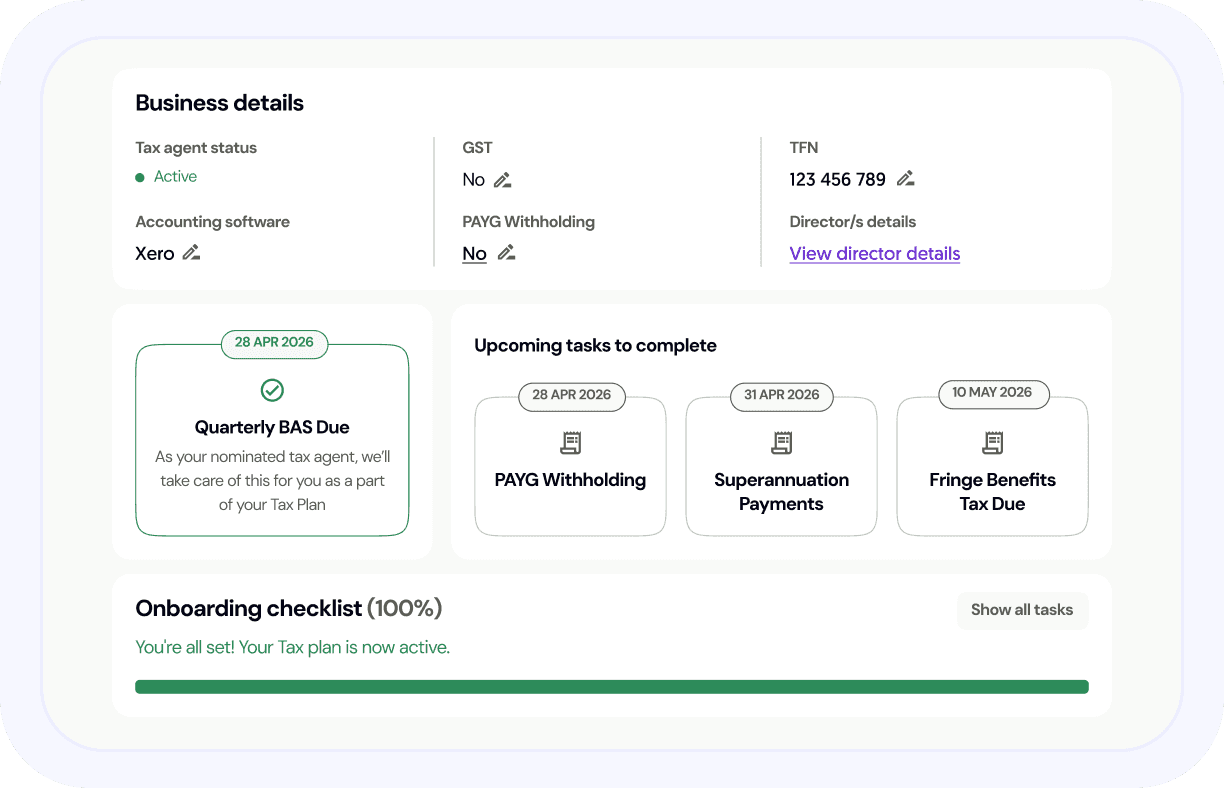Screen dimensions: 1224x788
Task: Edit the TFN number with pencil icon
Action: tap(905, 179)
